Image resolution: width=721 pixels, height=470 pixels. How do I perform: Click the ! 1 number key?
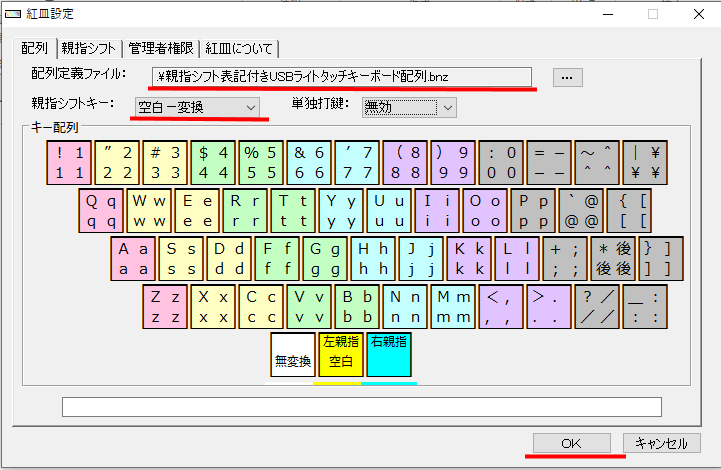pos(69,162)
